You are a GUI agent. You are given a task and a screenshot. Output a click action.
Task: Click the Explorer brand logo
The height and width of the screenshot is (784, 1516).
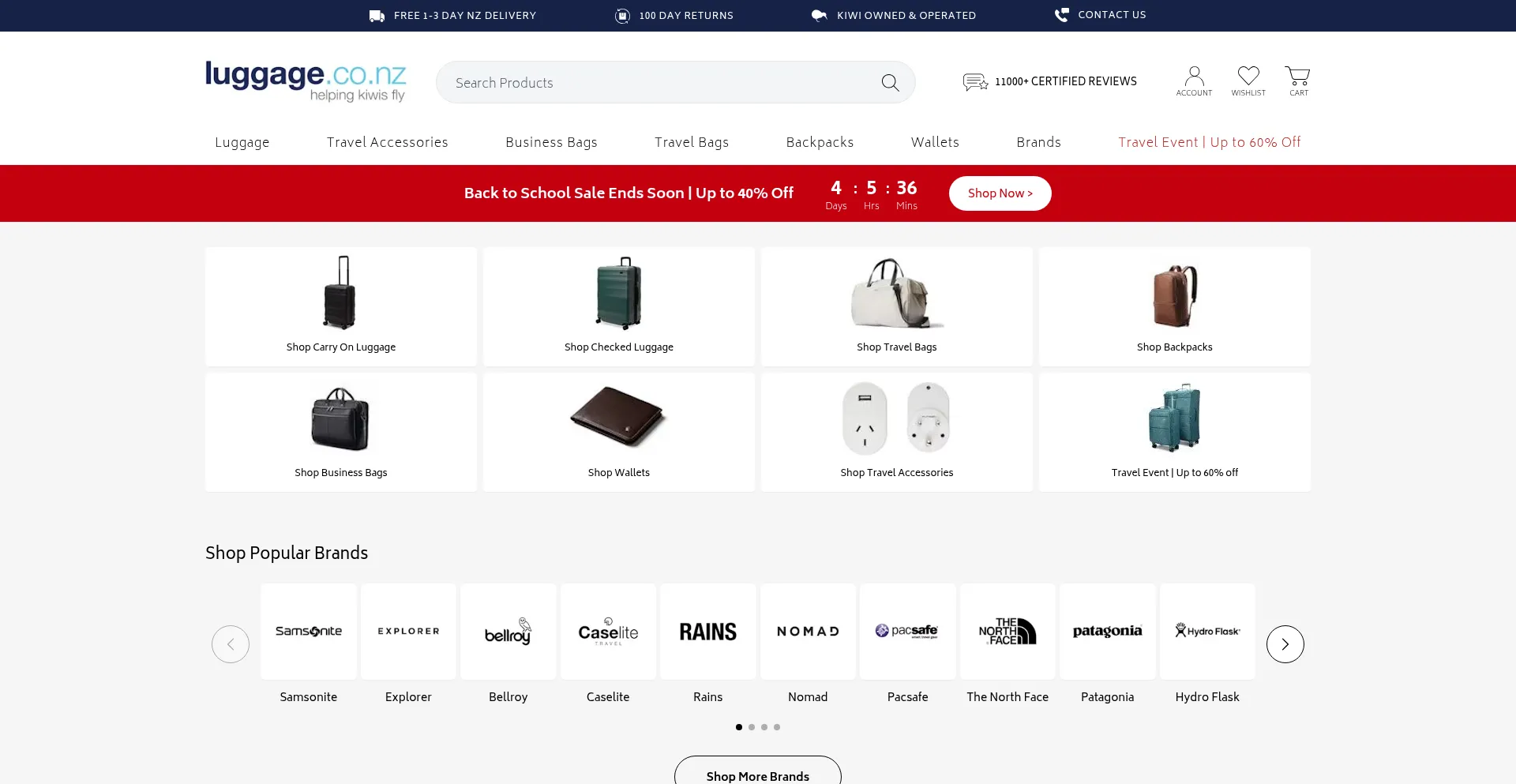coord(408,631)
